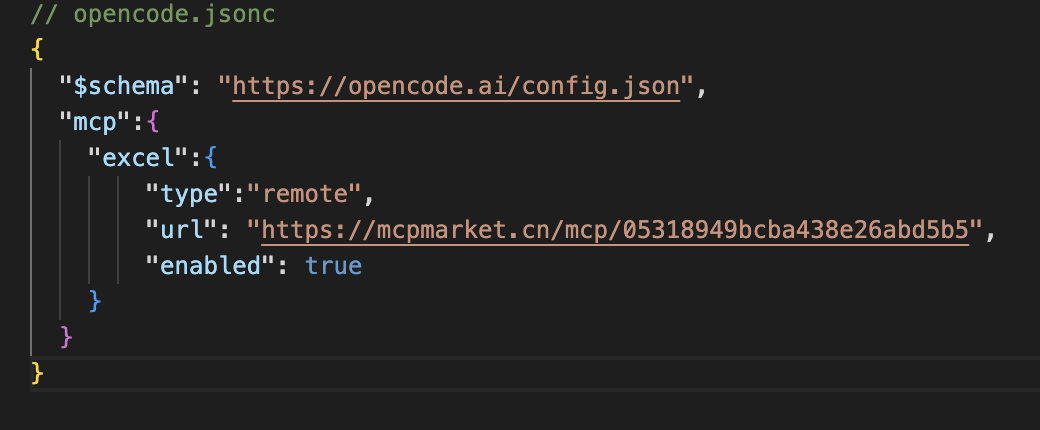
Task: Click the purple closing brace of mcp
Action: tap(67, 336)
